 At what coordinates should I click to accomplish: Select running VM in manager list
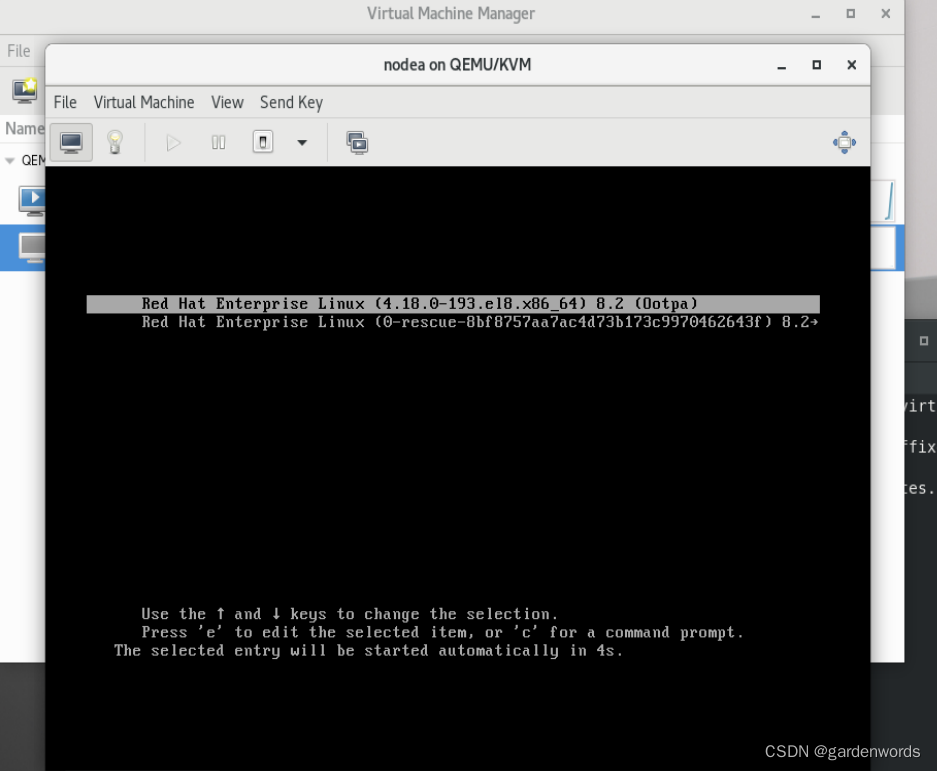pos(31,200)
